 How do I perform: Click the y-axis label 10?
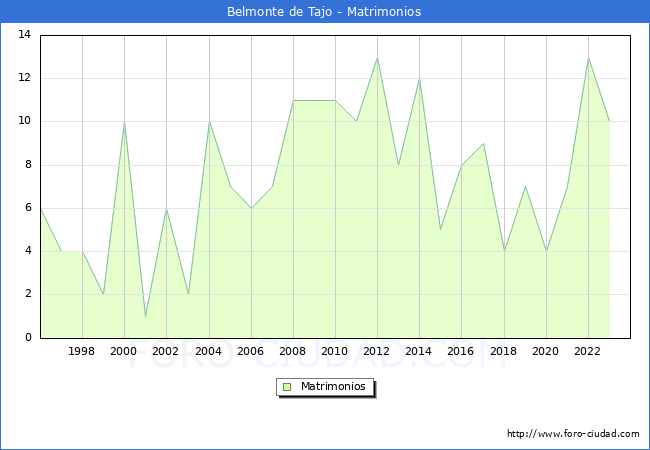coord(24,121)
